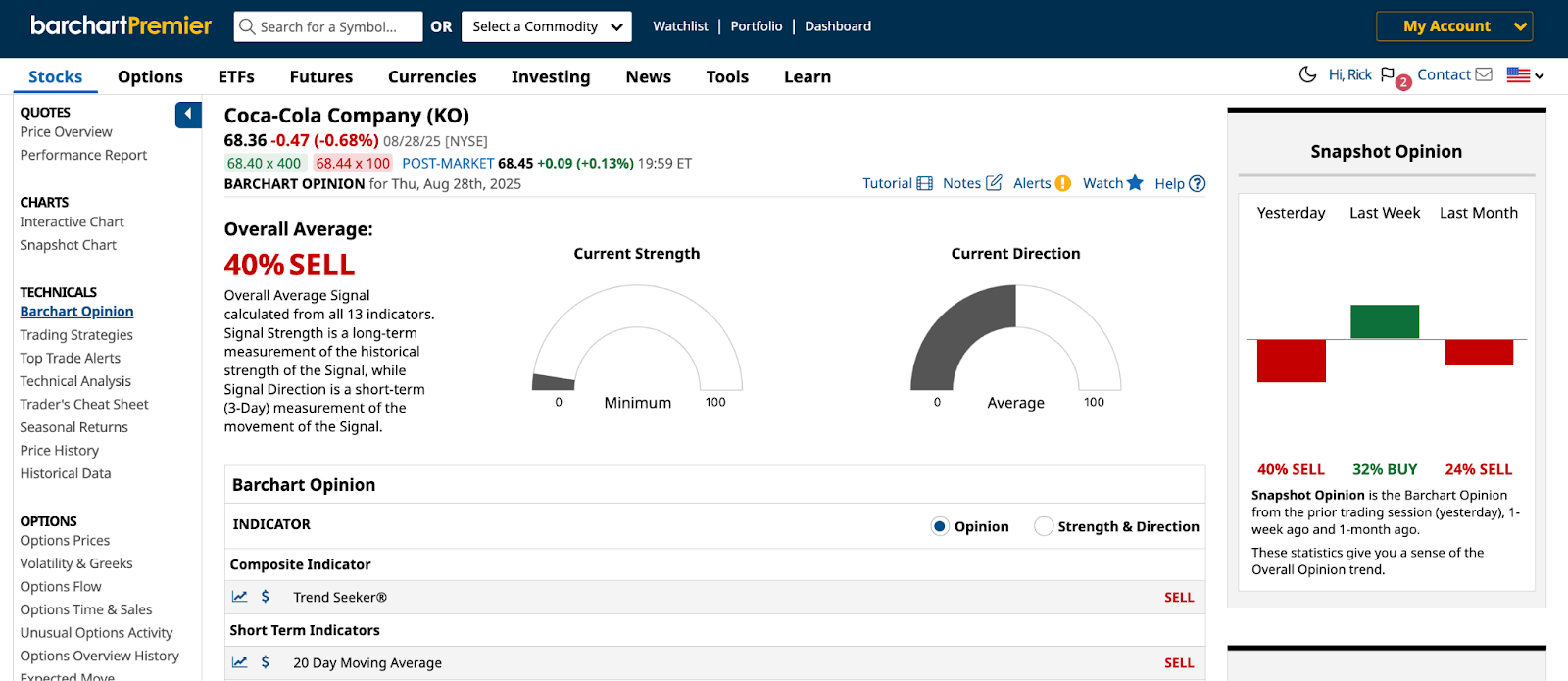This screenshot has height=681, width=1568.
Task: Open Price Overview in sidebar
Action: tap(66, 131)
